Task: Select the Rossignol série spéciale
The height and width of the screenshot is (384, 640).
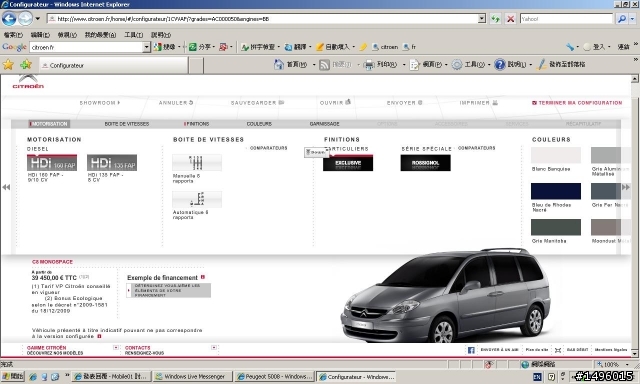Action: 425,162
